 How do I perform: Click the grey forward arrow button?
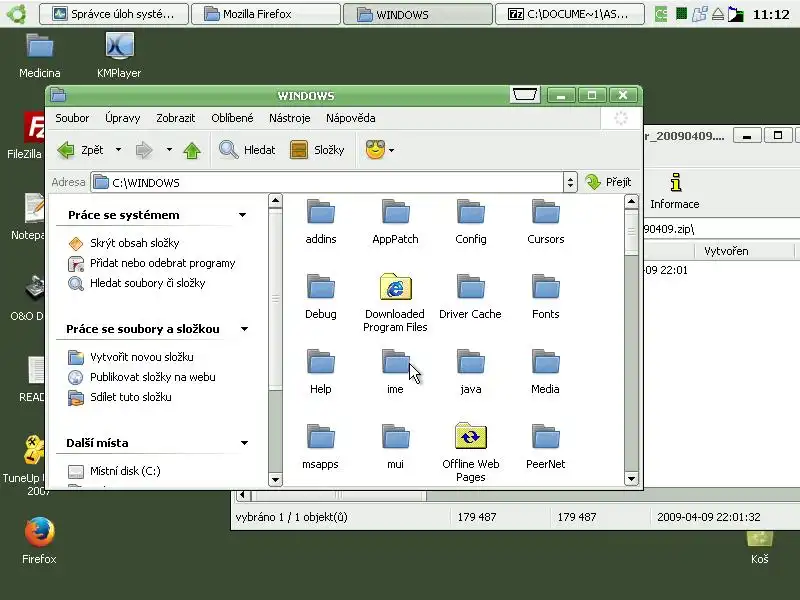click(144, 150)
